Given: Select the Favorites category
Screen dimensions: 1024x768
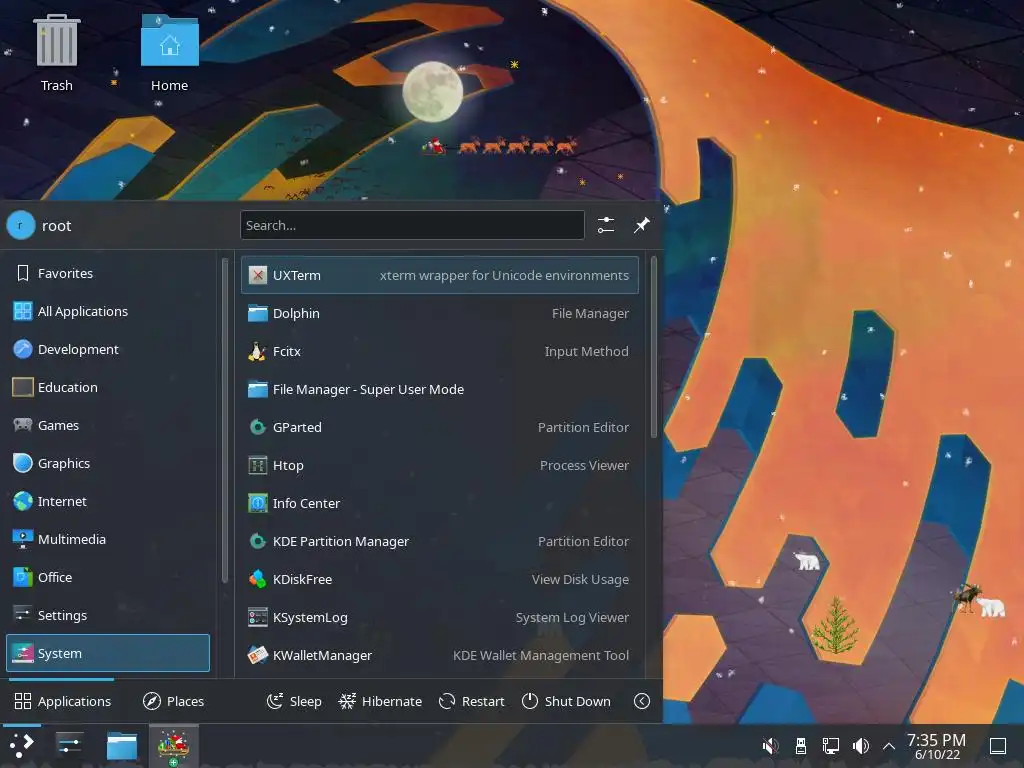Looking at the screenshot, I should pyautogui.click(x=108, y=274).
